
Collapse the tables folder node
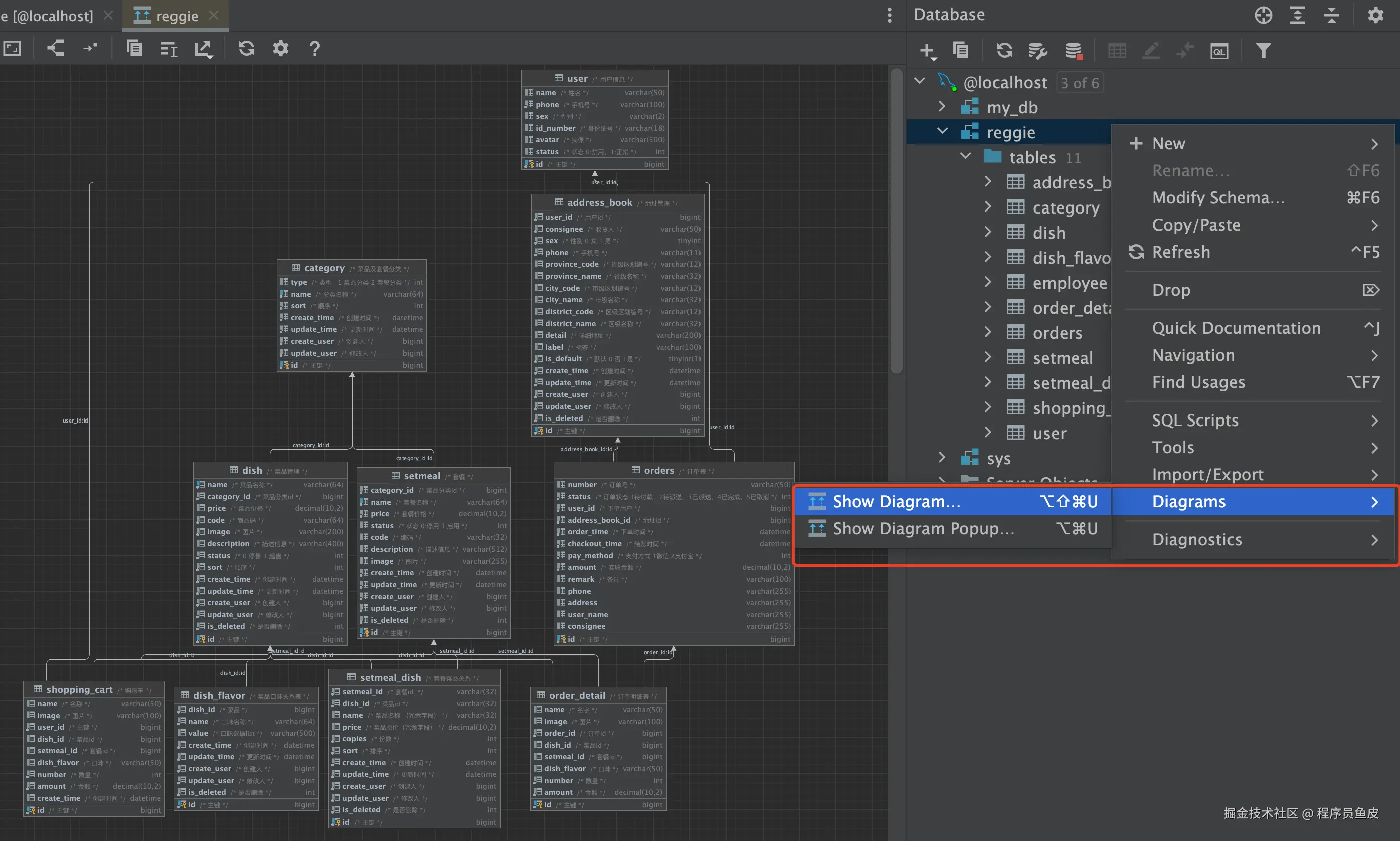(x=966, y=156)
